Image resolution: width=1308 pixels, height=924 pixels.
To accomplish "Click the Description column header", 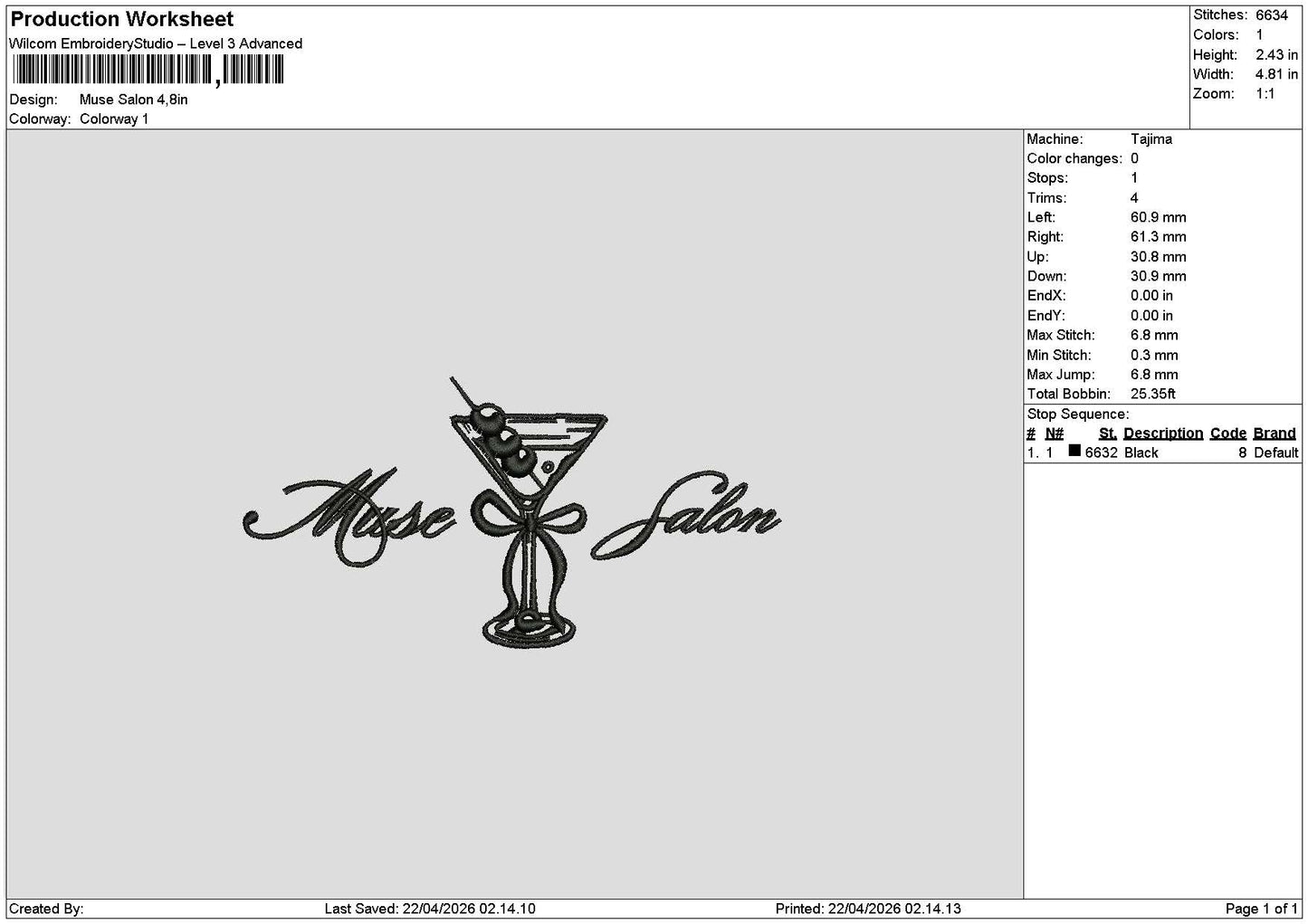I will pos(1163,433).
